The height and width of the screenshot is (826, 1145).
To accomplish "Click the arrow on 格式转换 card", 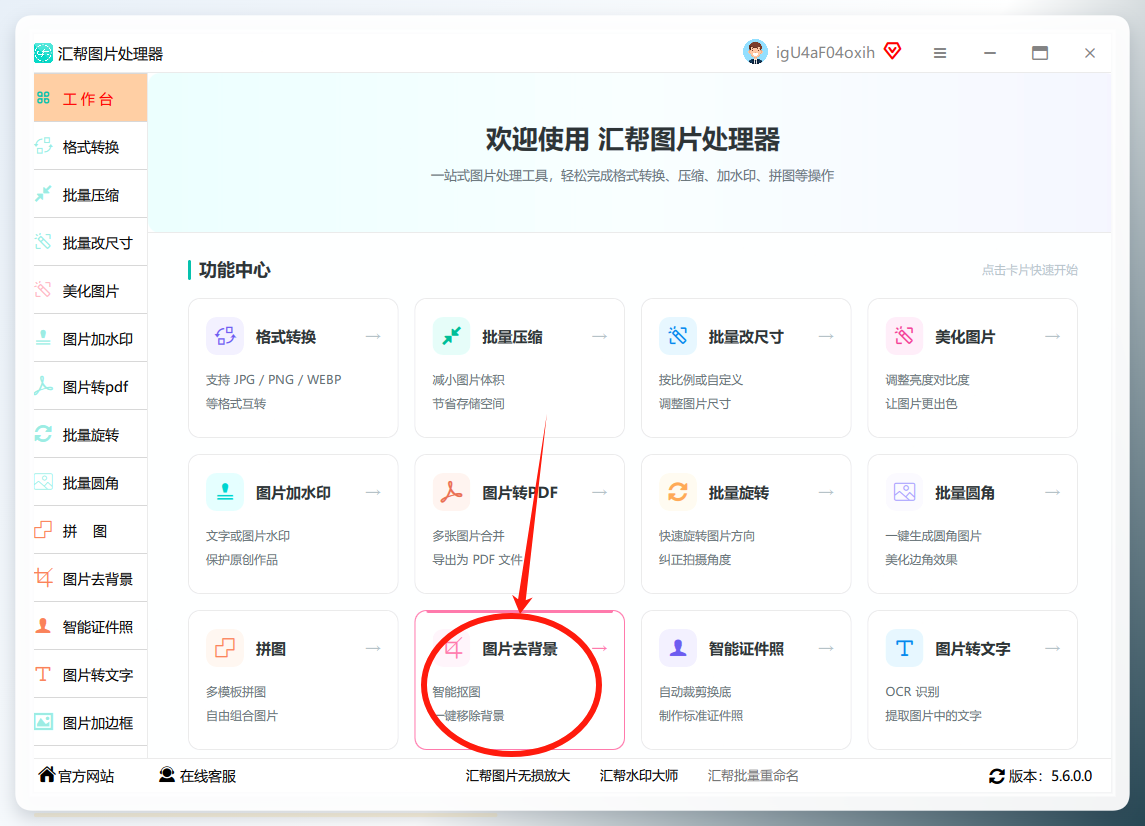I will point(373,336).
